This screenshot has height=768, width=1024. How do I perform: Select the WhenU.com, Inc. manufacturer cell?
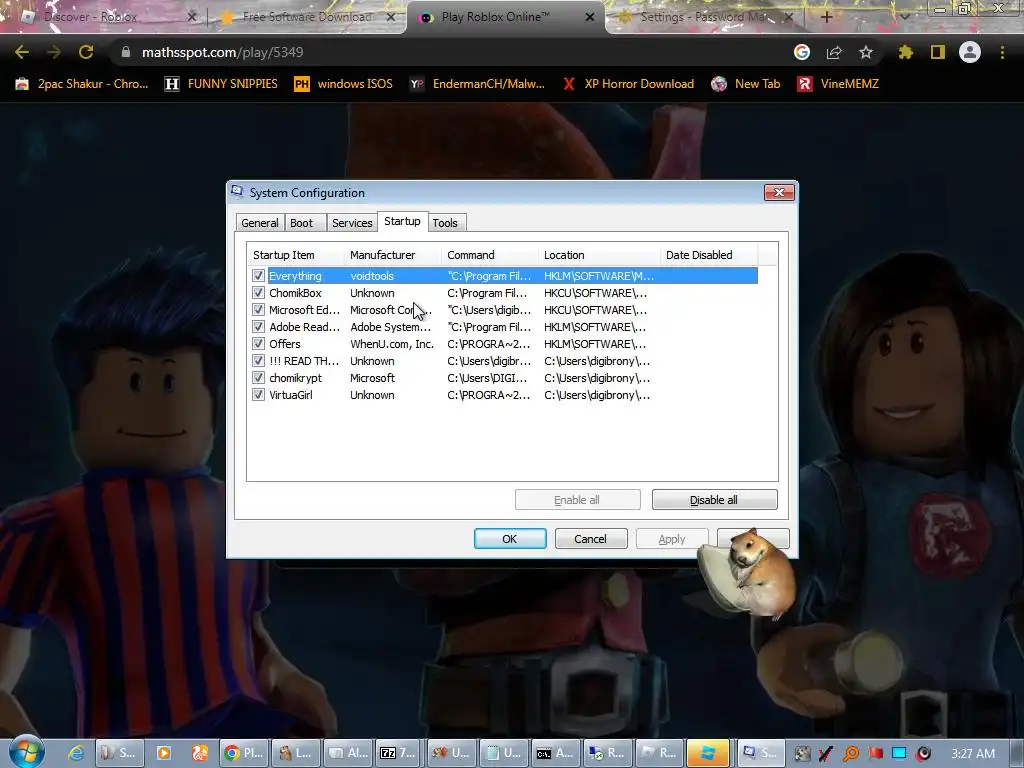[x=392, y=344]
